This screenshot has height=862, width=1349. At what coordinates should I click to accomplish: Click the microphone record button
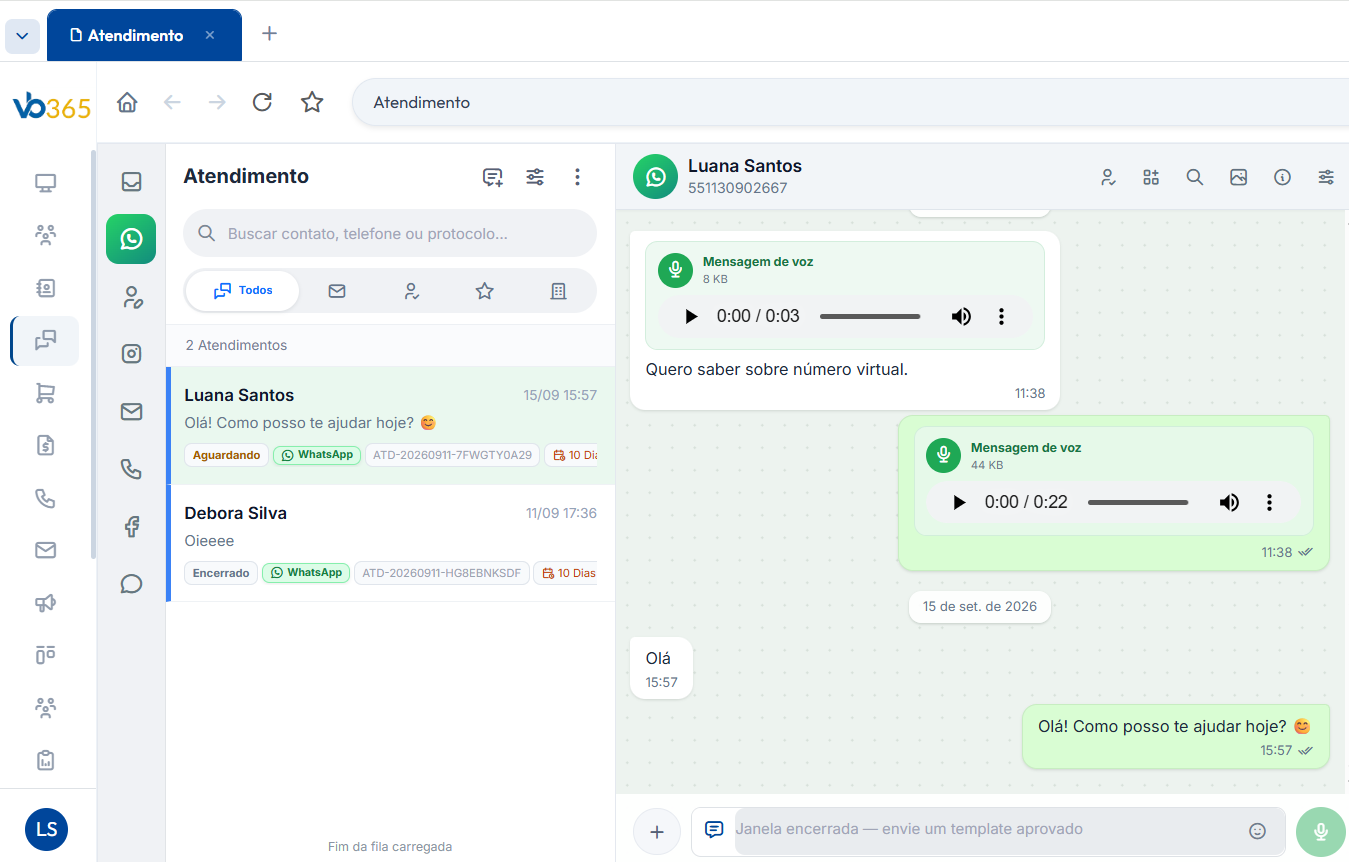tap(1321, 831)
